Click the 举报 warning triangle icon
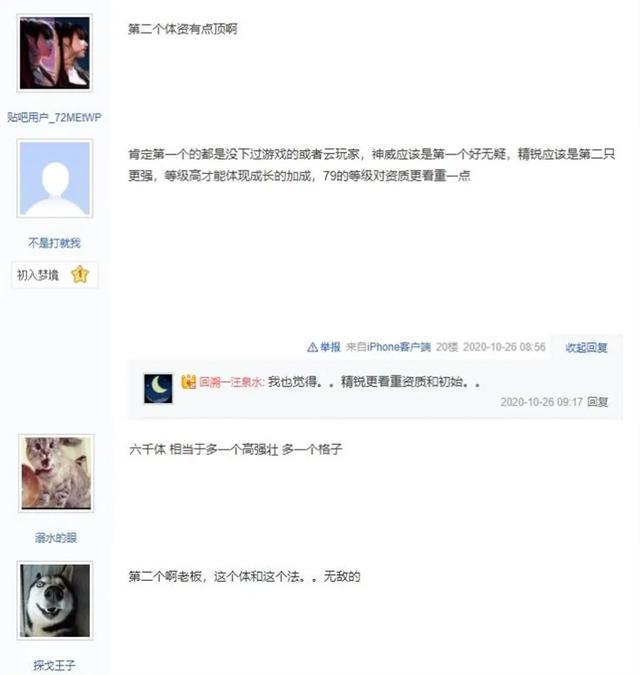This screenshot has height=675, width=640. (312, 347)
